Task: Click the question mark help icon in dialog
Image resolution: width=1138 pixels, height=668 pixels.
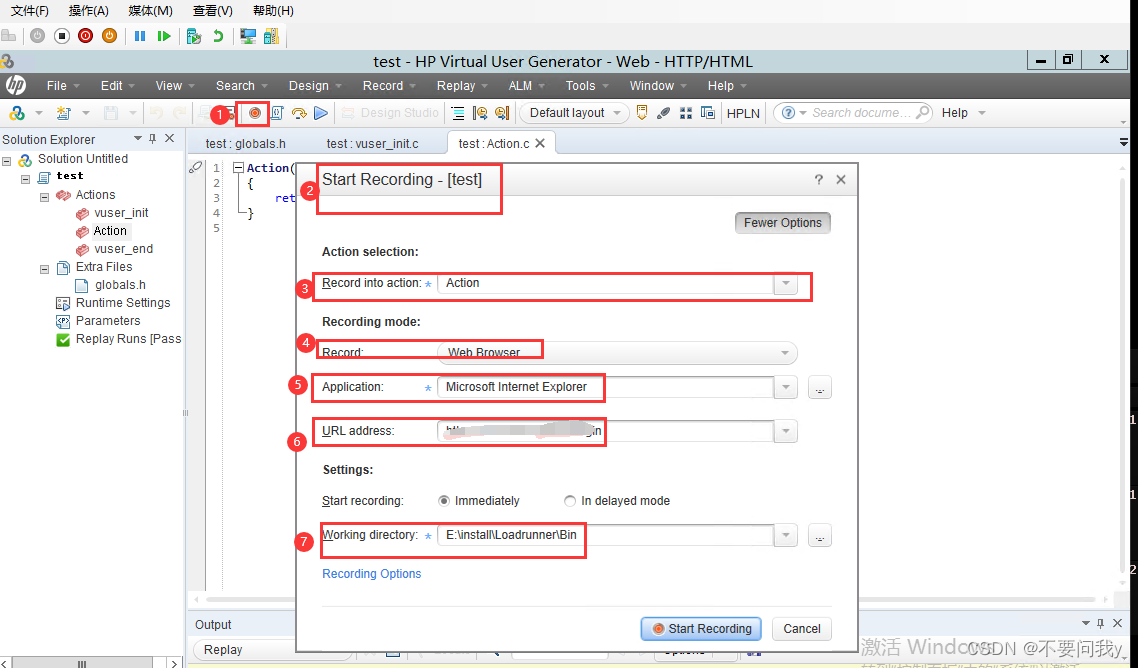Action: pos(819,179)
